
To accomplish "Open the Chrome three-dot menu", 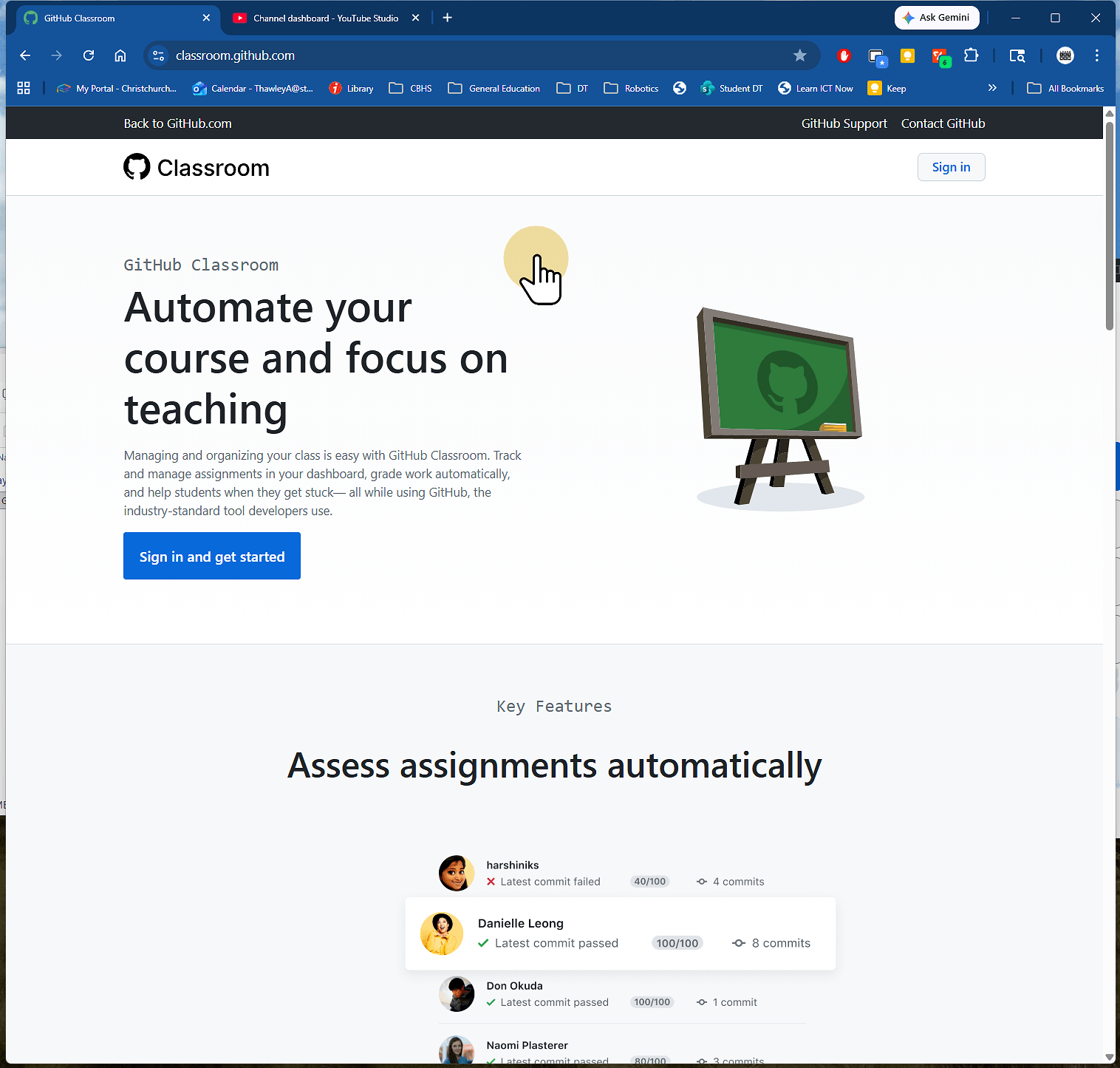I will tap(1097, 55).
